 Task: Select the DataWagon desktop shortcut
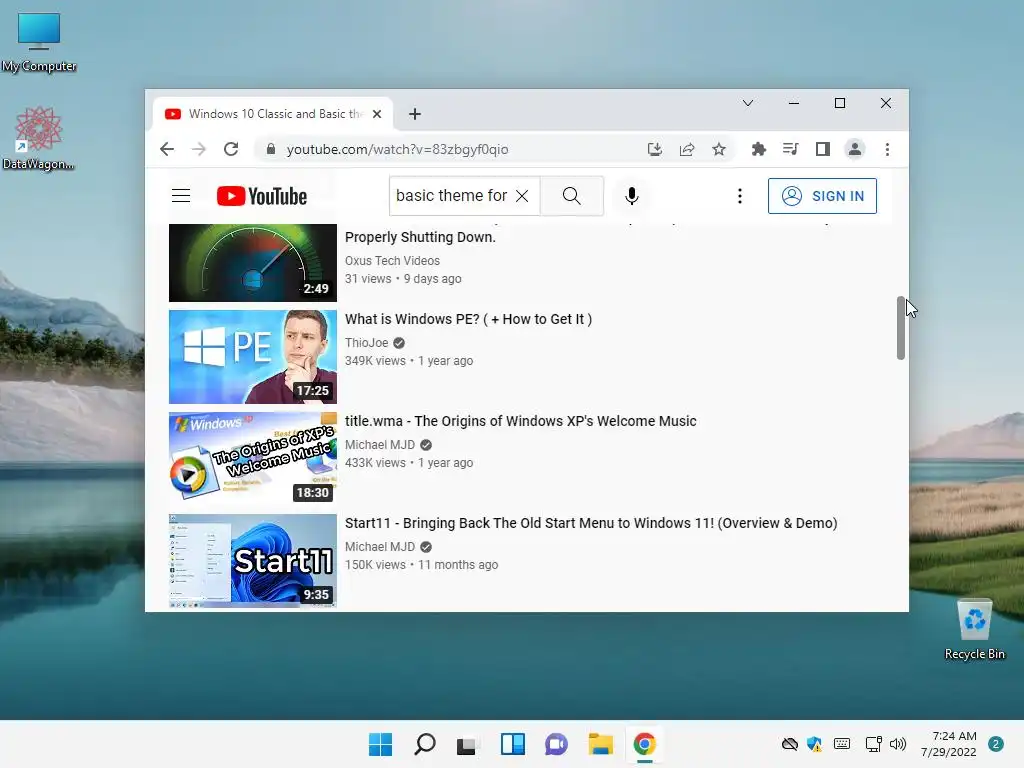(x=39, y=138)
